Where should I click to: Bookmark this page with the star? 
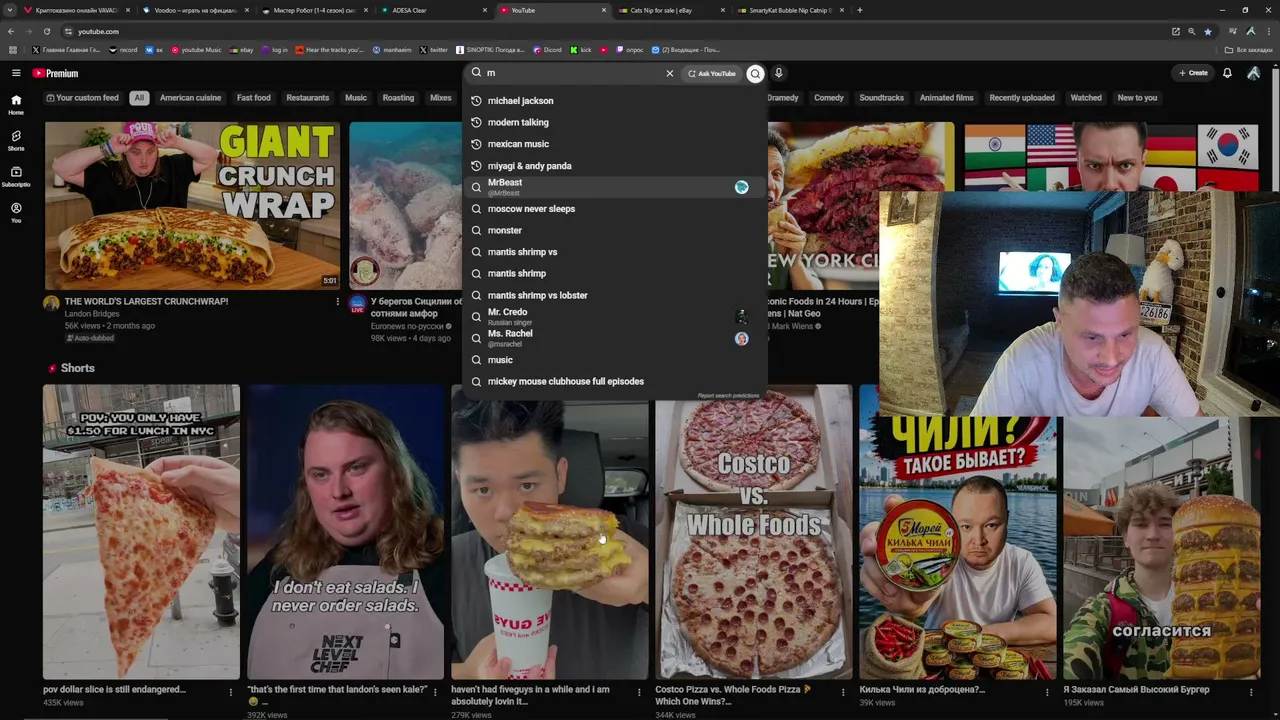[x=1207, y=31]
